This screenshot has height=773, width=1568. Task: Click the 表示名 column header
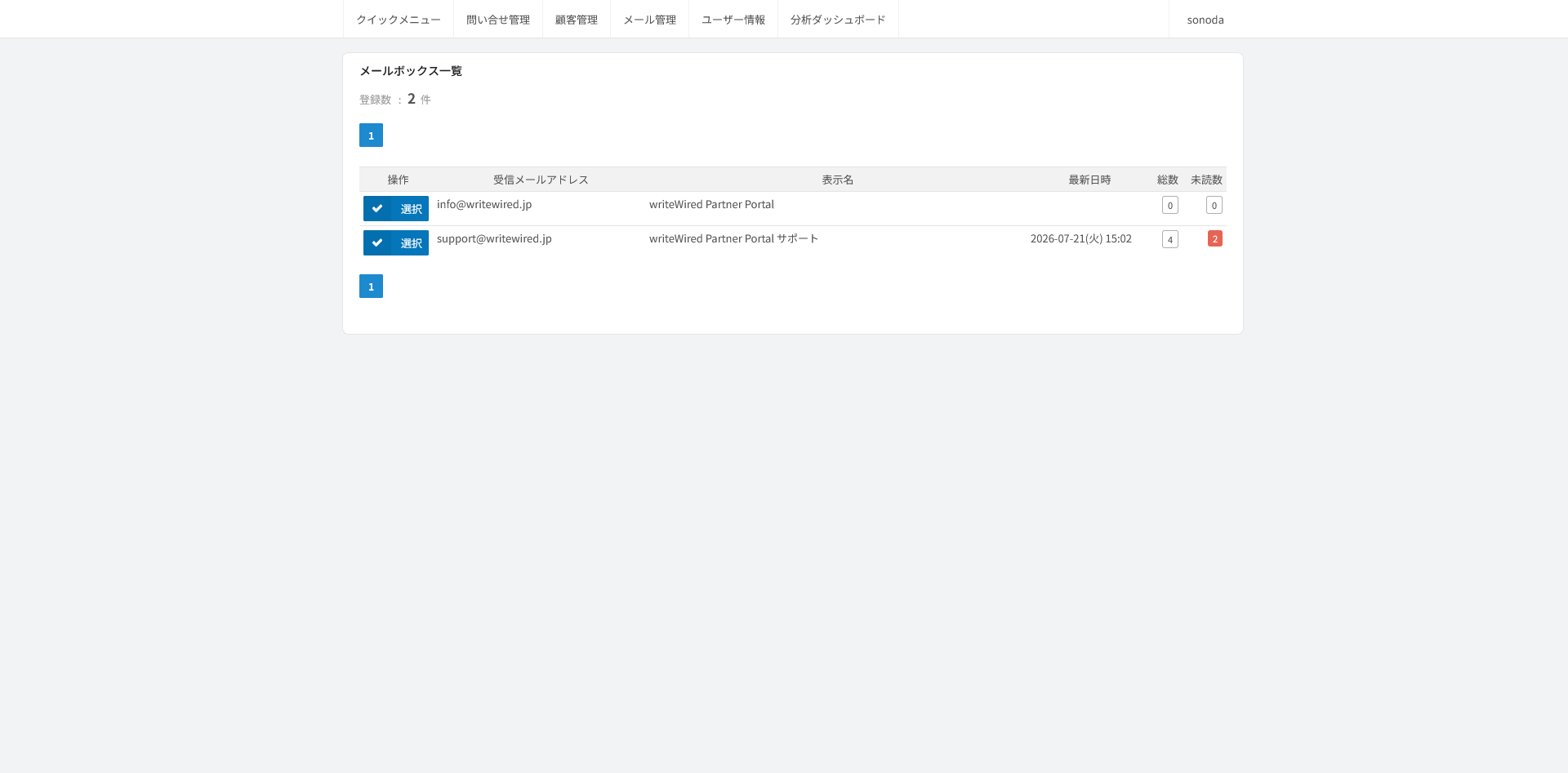pyautogui.click(x=838, y=180)
